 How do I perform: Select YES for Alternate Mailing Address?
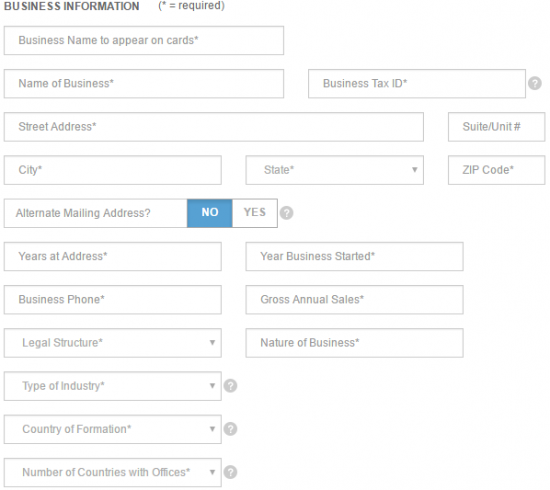coord(255,213)
